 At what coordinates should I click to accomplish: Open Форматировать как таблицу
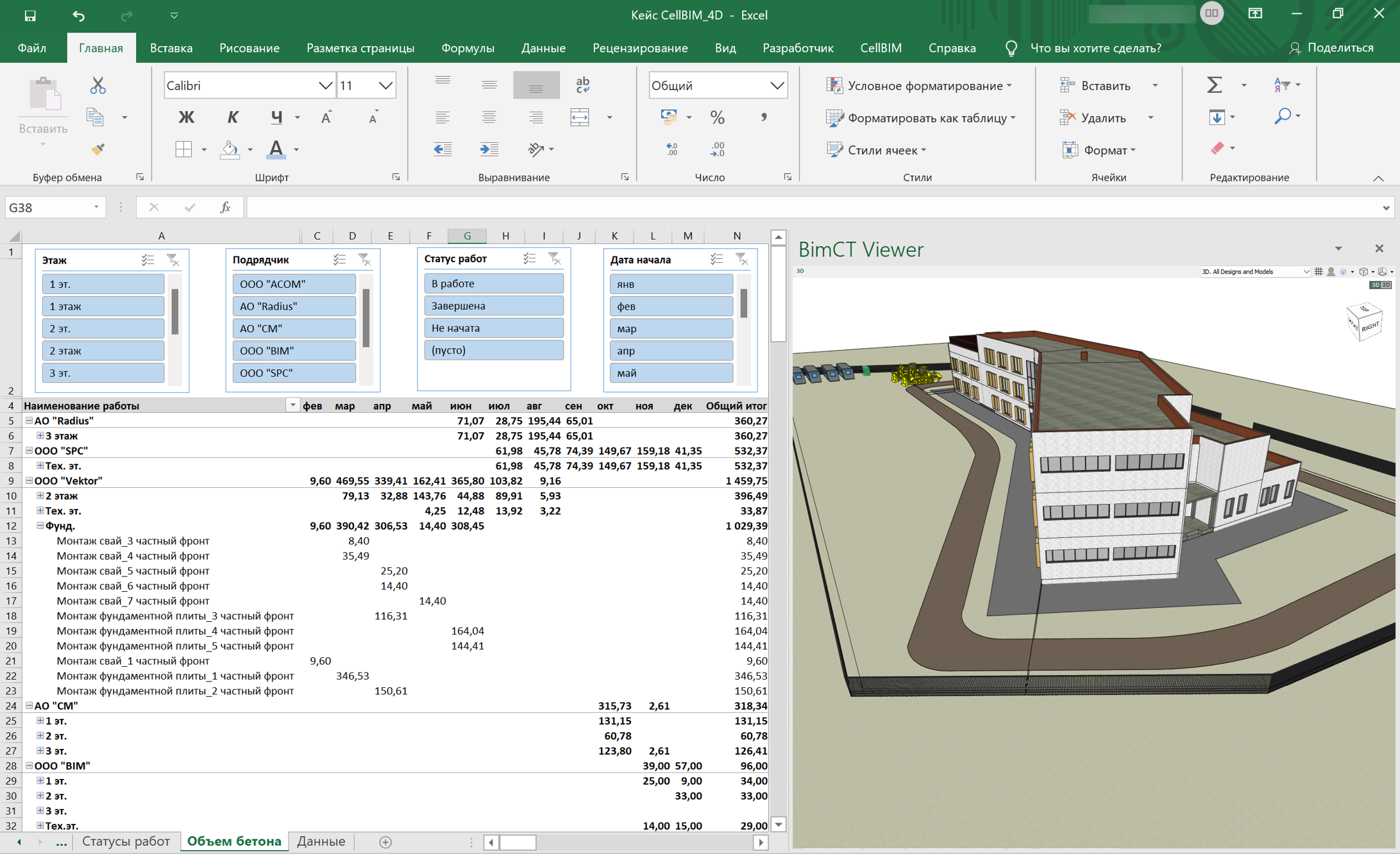pos(921,117)
